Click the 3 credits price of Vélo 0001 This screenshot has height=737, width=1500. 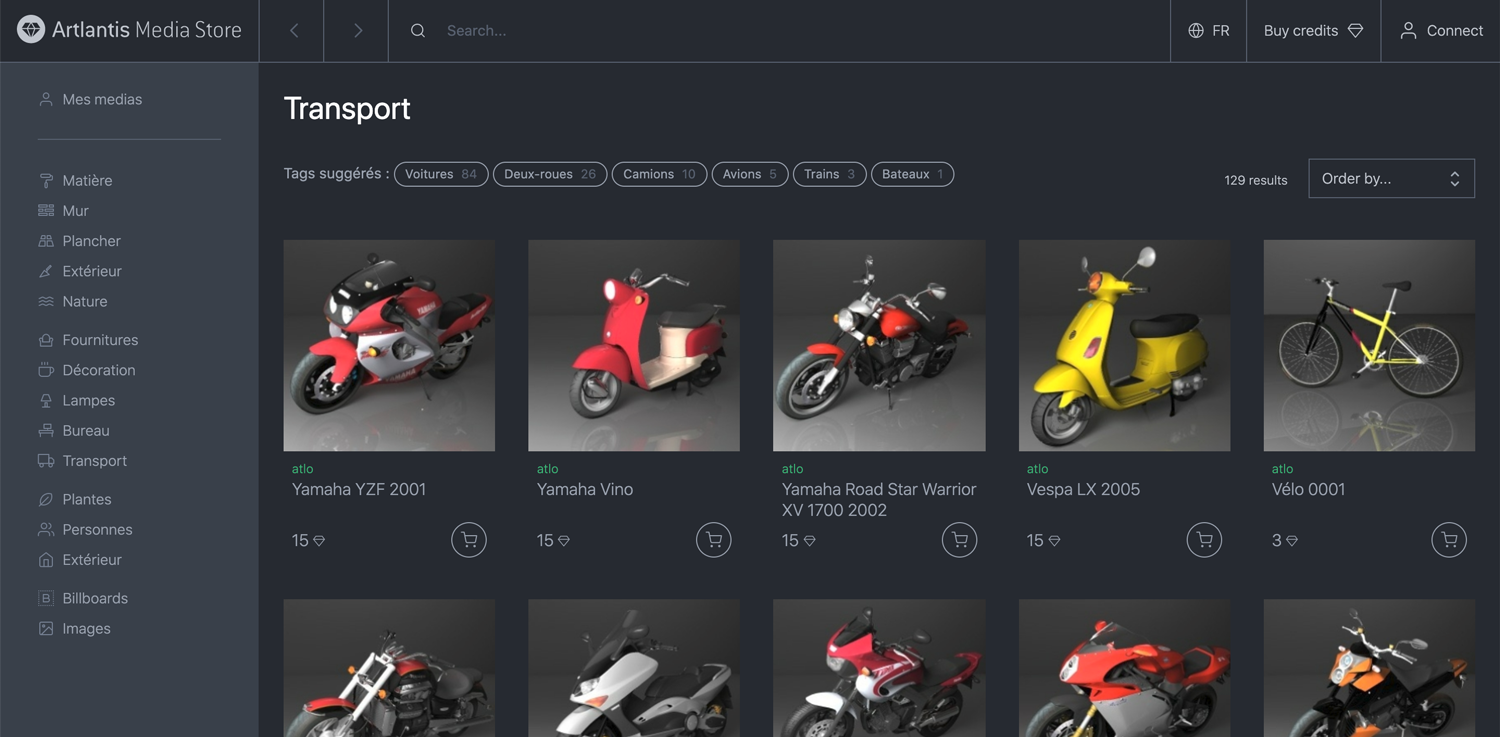[1285, 540]
